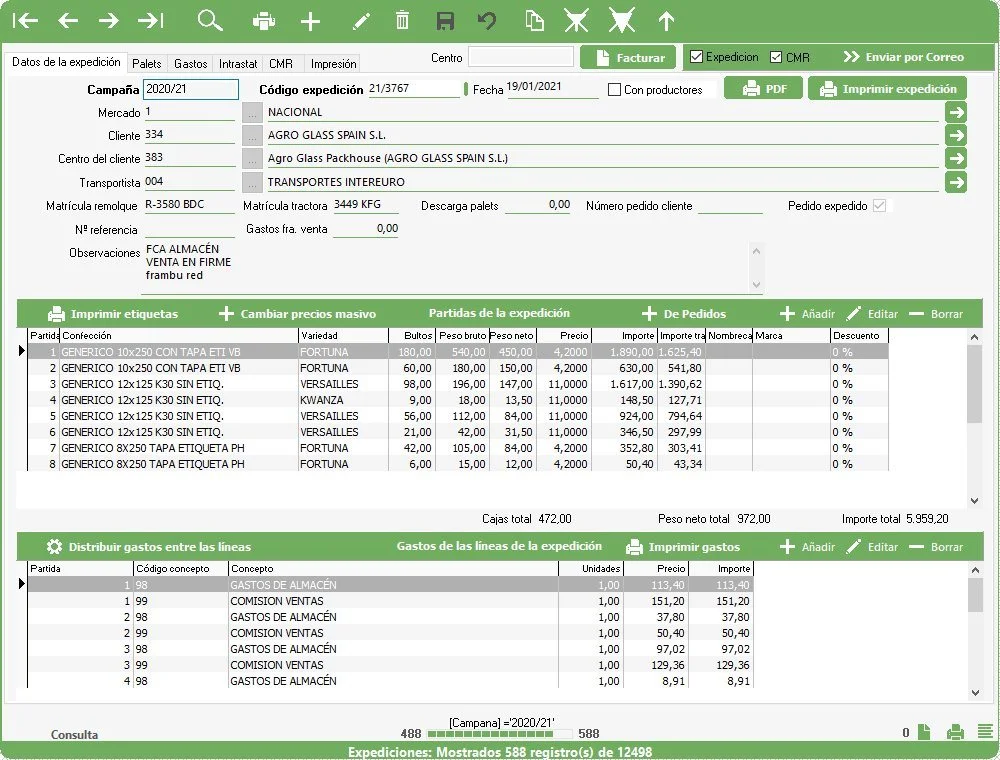The width and height of the screenshot is (1000, 760).
Task: Click the Centro input field
Action: [x=520, y=57]
